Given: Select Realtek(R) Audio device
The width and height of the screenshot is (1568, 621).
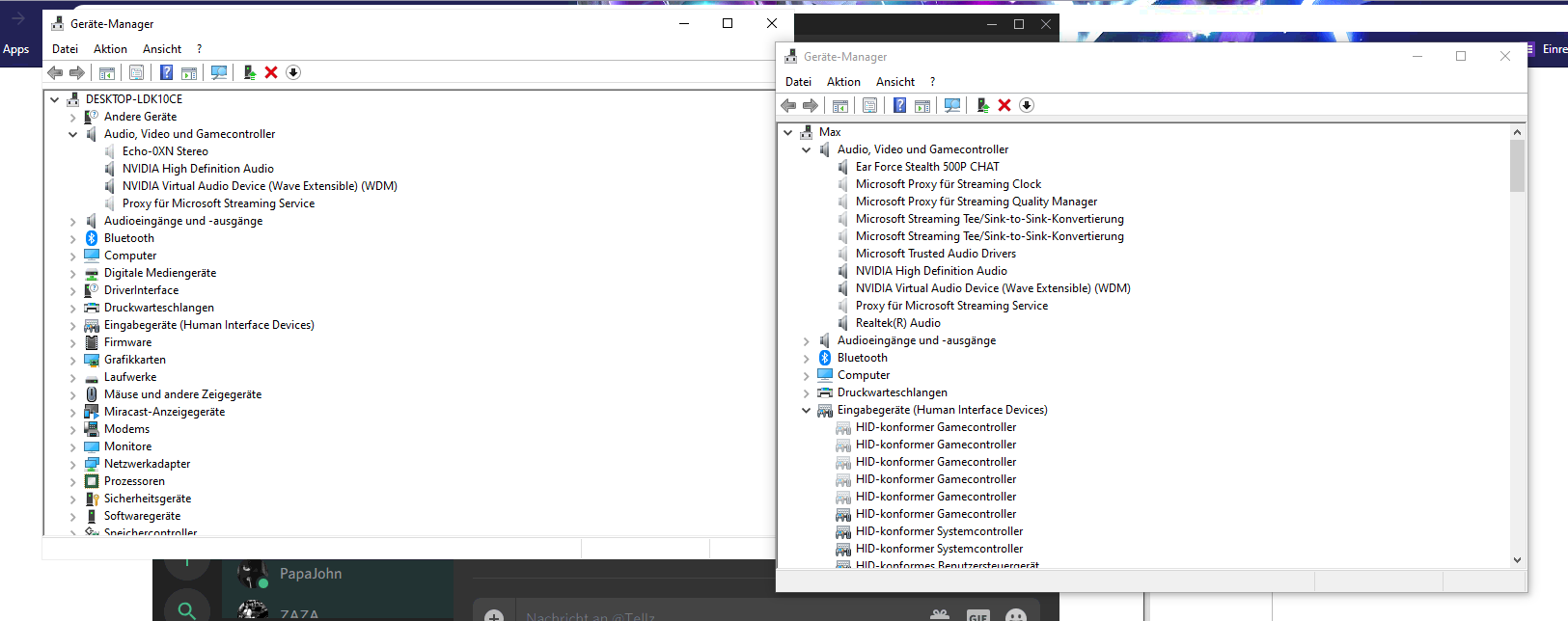Looking at the screenshot, I should click(897, 323).
